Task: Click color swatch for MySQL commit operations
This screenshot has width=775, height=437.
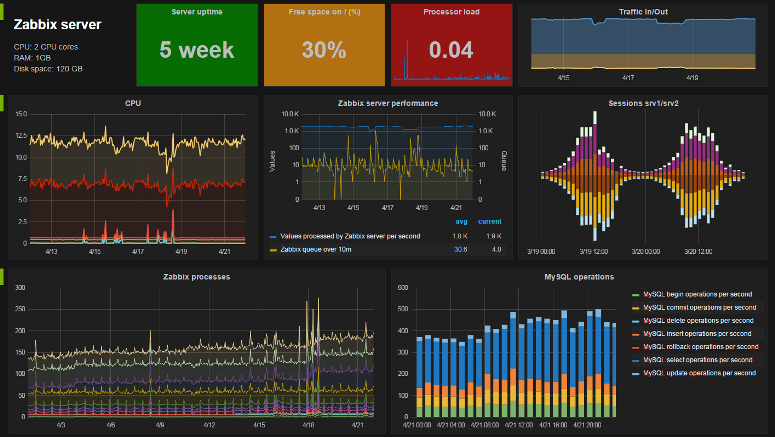Action: [637, 307]
